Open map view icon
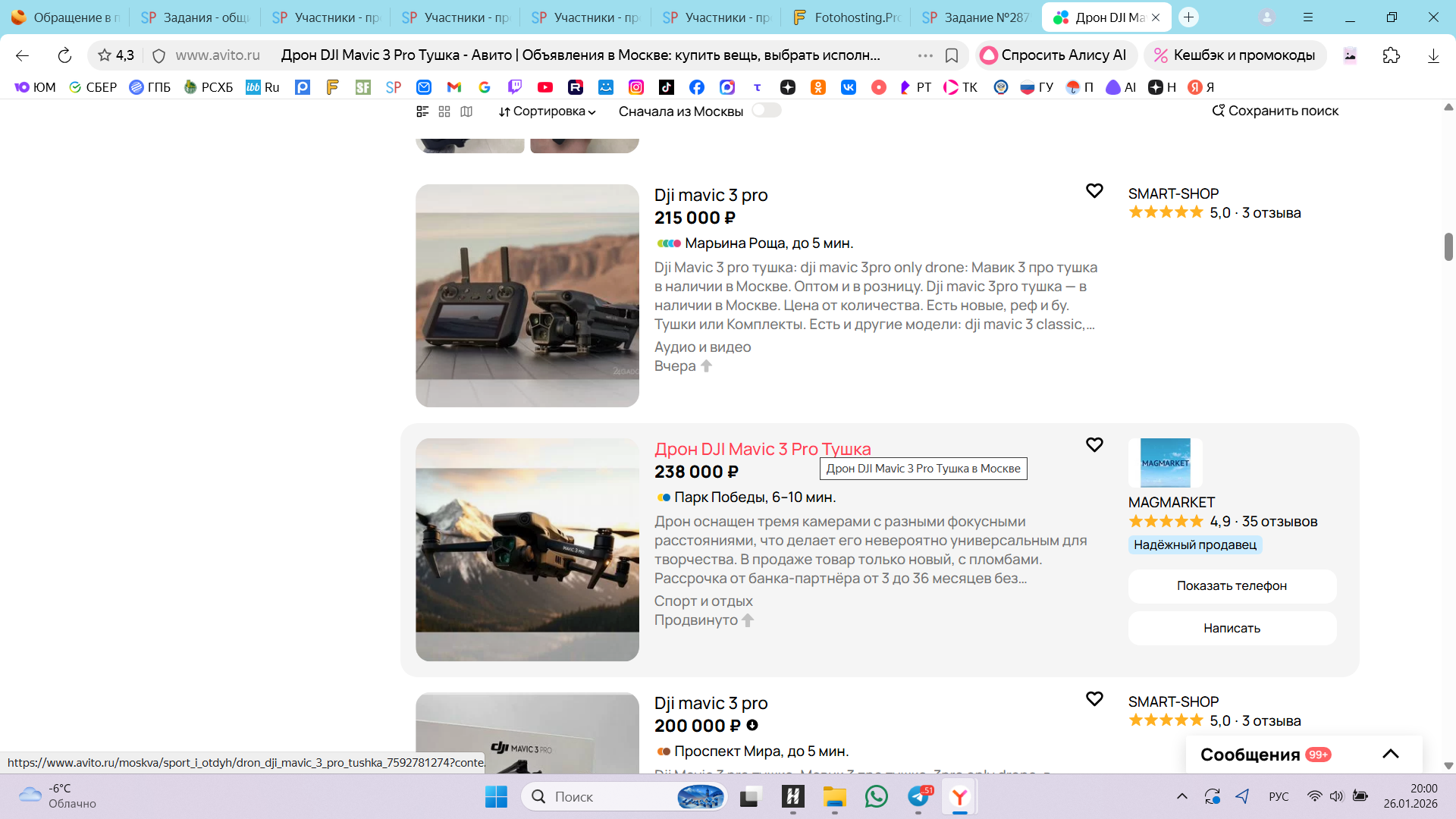Screen dimensions: 1456x819 (466, 111)
